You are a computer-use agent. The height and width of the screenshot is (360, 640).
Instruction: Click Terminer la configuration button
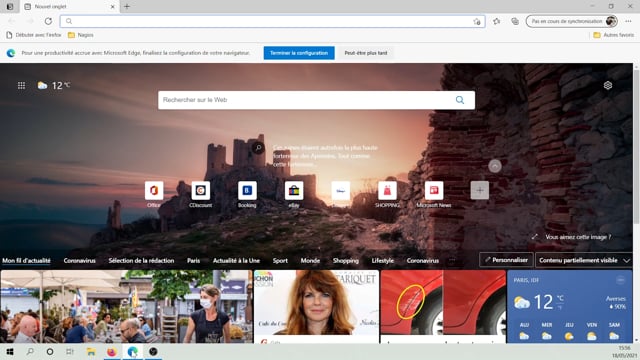(x=299, y=53)
